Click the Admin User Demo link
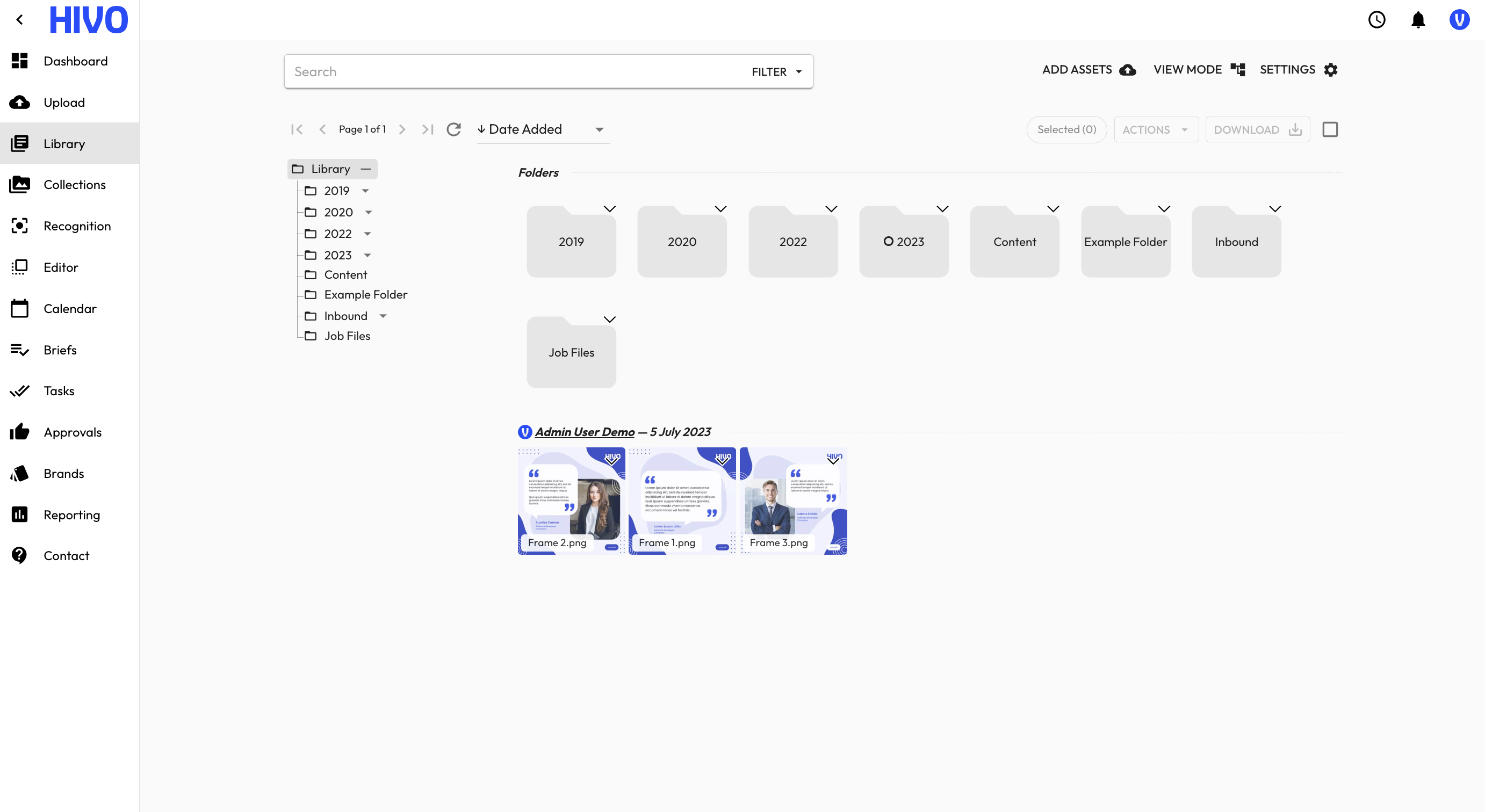Image resolution: width=1485 pixels, height=812 pixels. 585,432
